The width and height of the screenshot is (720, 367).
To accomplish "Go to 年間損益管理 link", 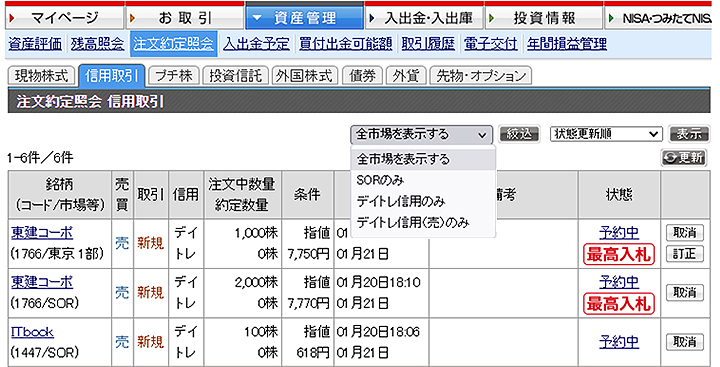I will coord(567,44).
